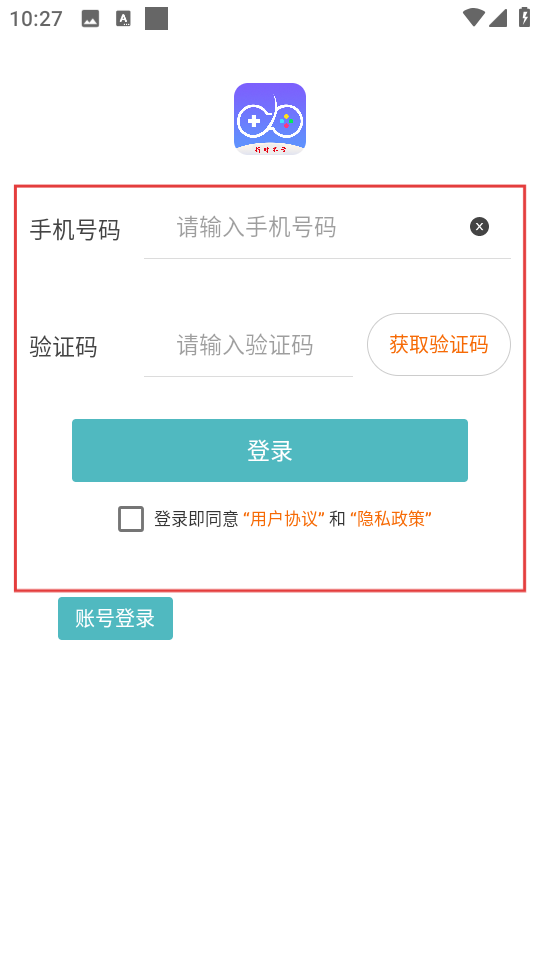The height and width of the screenshot is (960, 540).
Task: Tap the game controller app logo
Action: tap(270, 119)
